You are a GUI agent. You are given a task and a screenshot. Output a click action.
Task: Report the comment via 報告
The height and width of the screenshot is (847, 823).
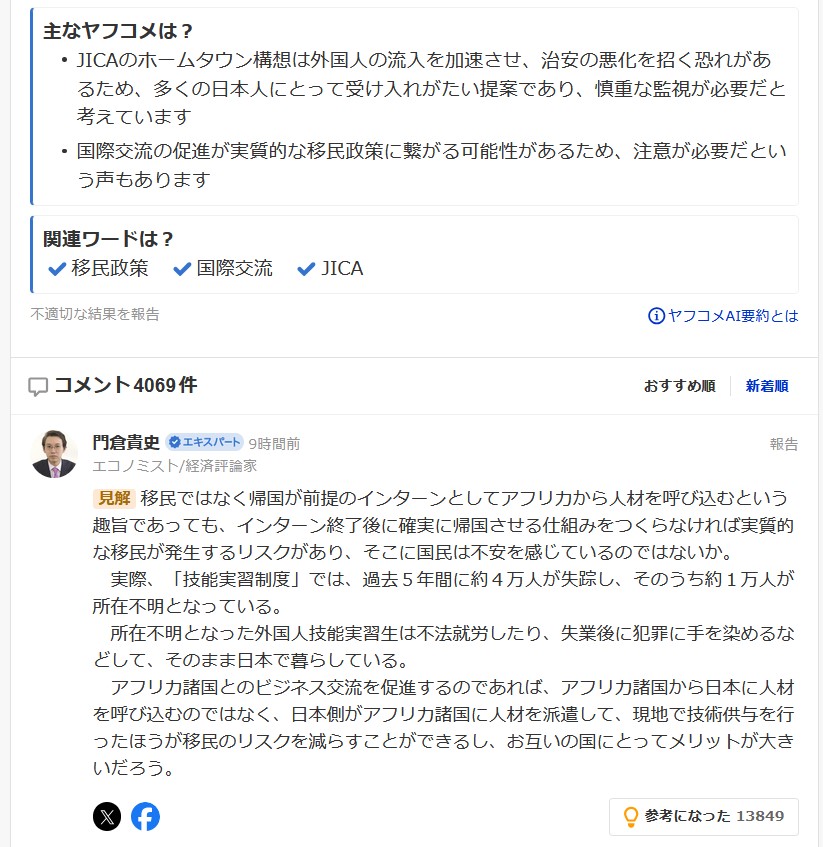784,444
